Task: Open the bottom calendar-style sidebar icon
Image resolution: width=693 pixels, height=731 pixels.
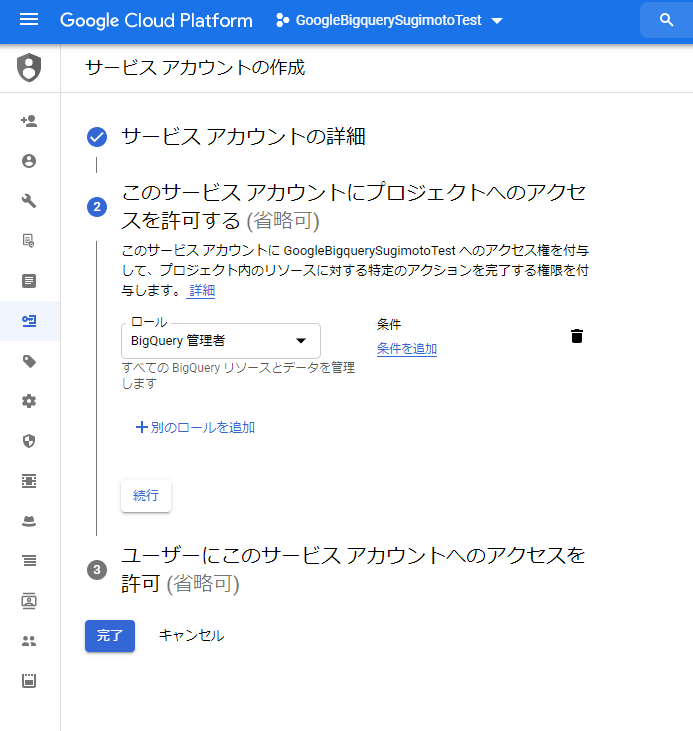Action: click(x=29, y=681)
